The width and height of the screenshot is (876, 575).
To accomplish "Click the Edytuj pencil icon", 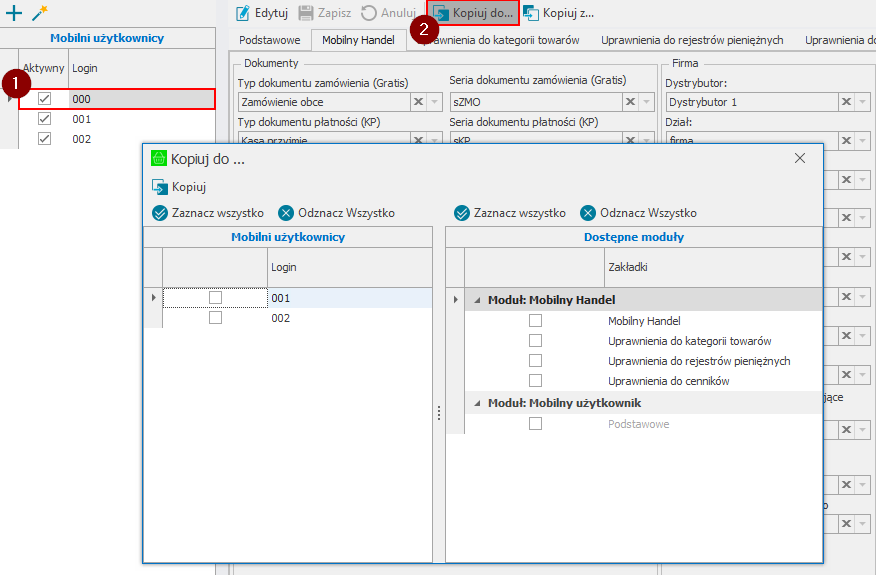I will (242, 13).
